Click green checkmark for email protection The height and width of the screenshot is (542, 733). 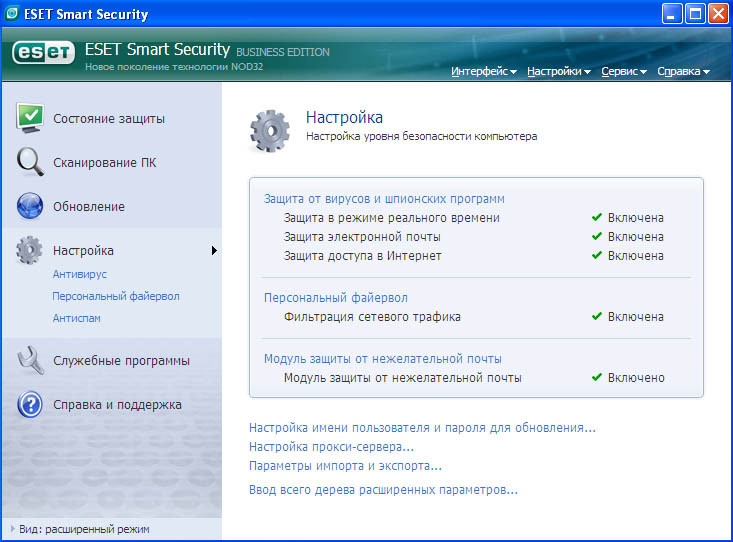click(x=596, y=237)
